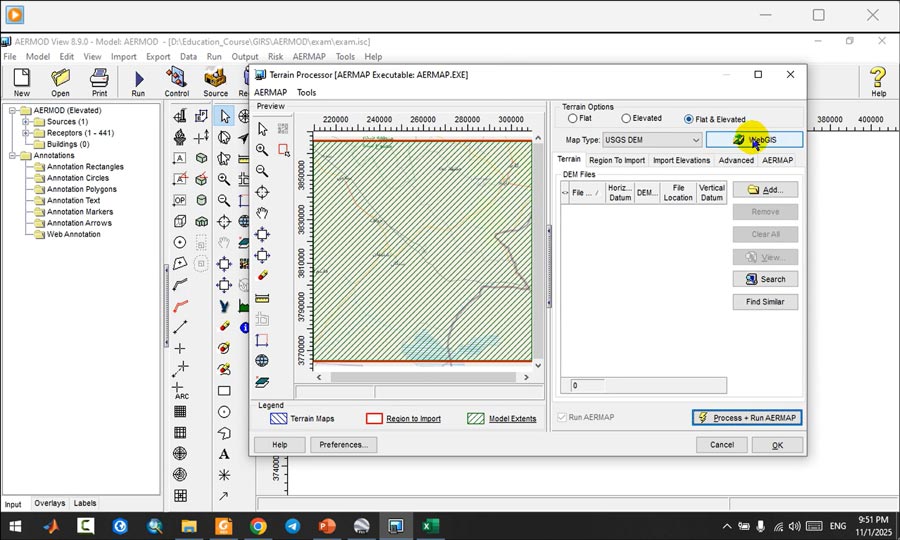
Task: Click the globe icon in Preview toolbar
Action: click(x=262, y=361)
